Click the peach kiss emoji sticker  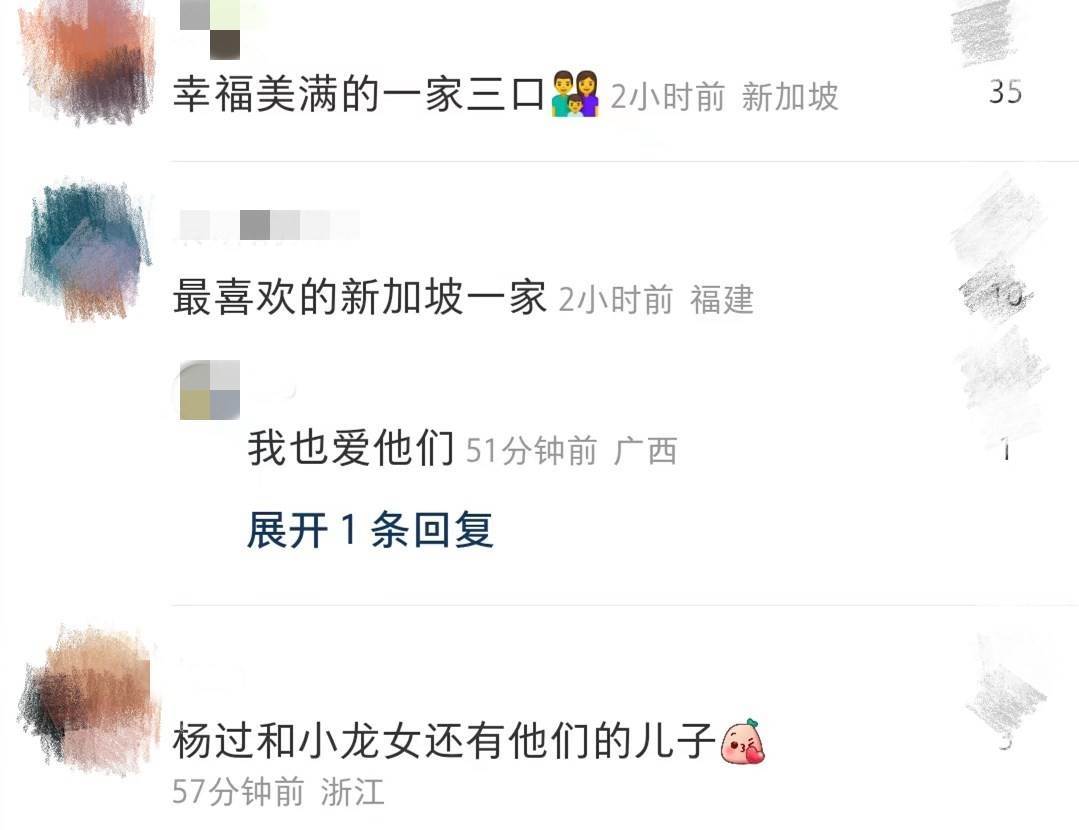coord(743,741)
